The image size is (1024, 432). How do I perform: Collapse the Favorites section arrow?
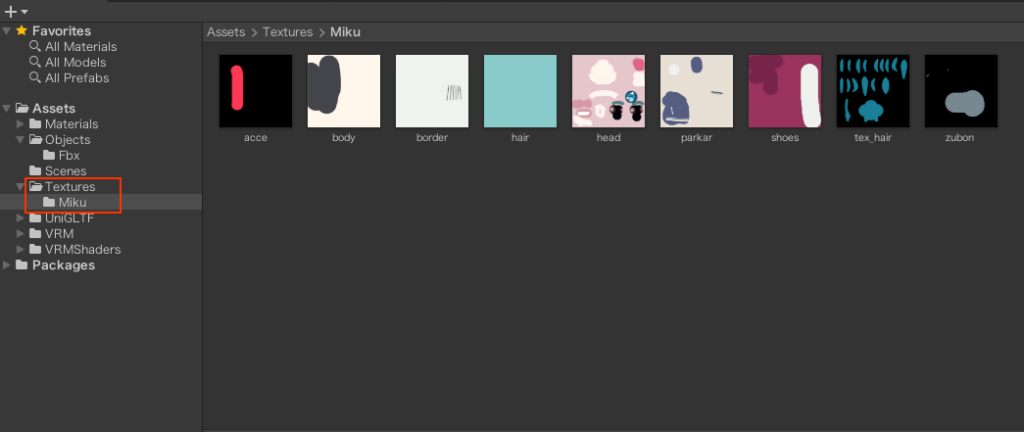click(8, 31)
